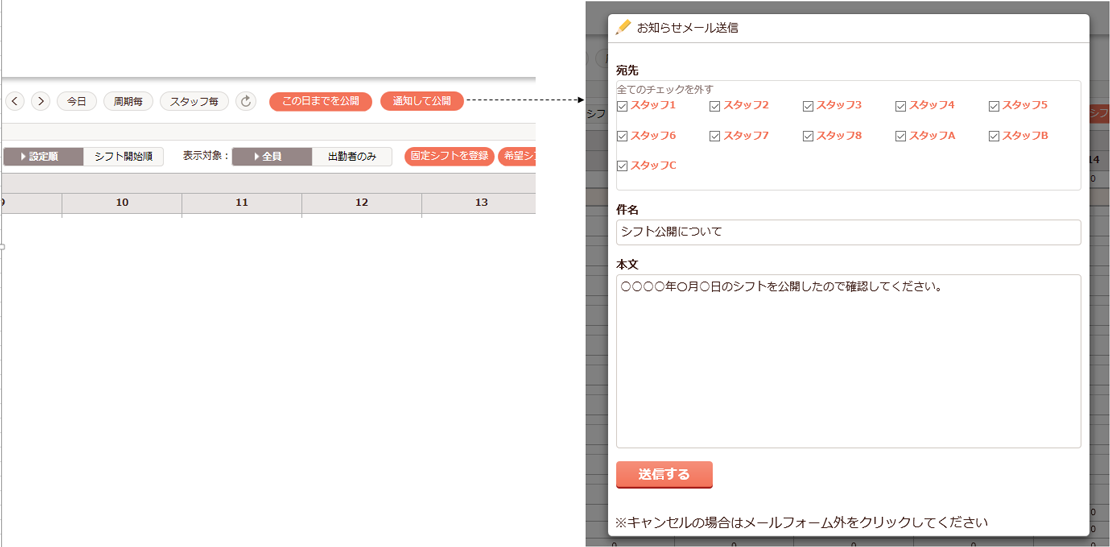Viewport: 1110px width, 547px height.
Task: Switch to 周期毎 view
Action: click(128, 101)
